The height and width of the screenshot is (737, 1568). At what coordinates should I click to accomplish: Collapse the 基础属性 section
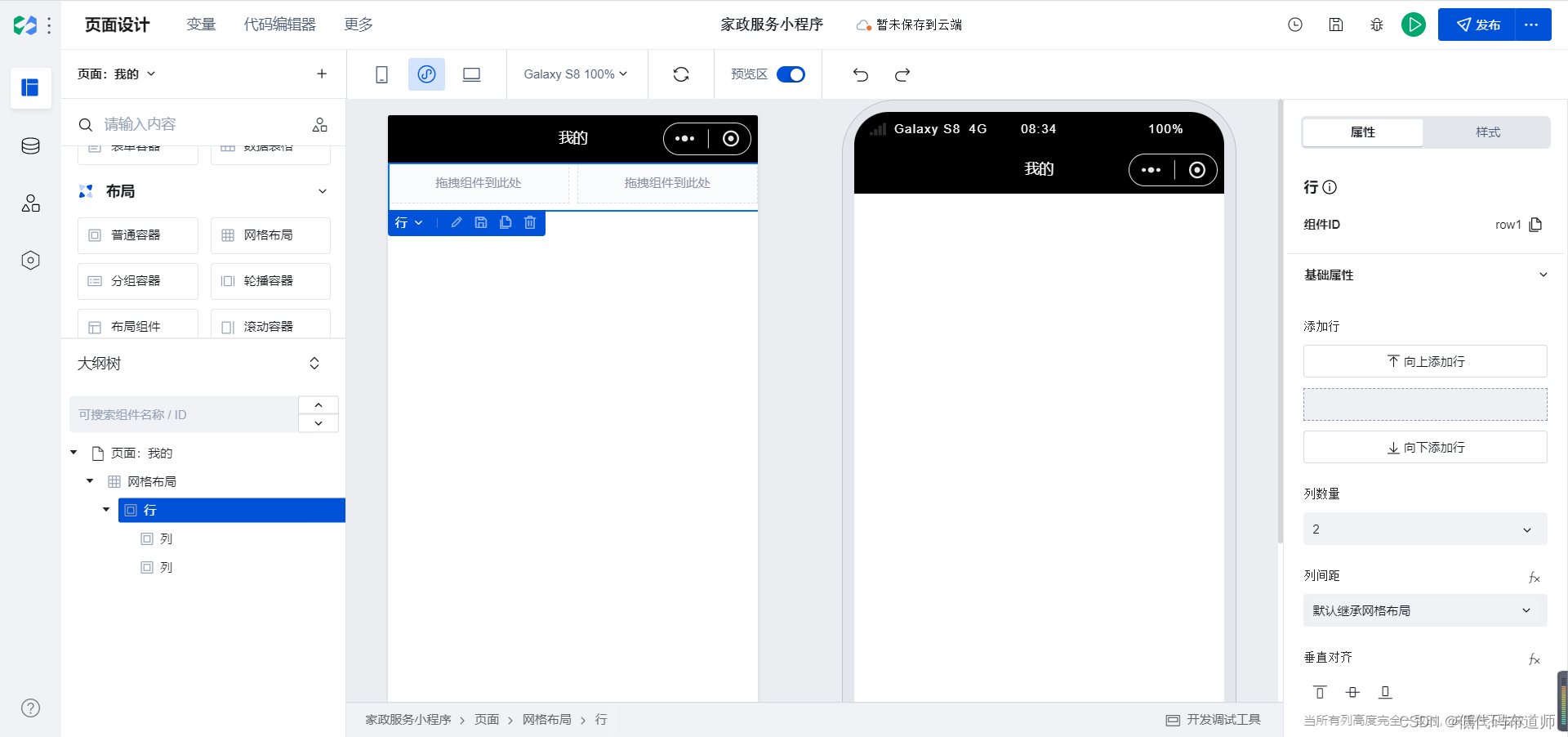pyautogui.click(x=1543, y=275)
